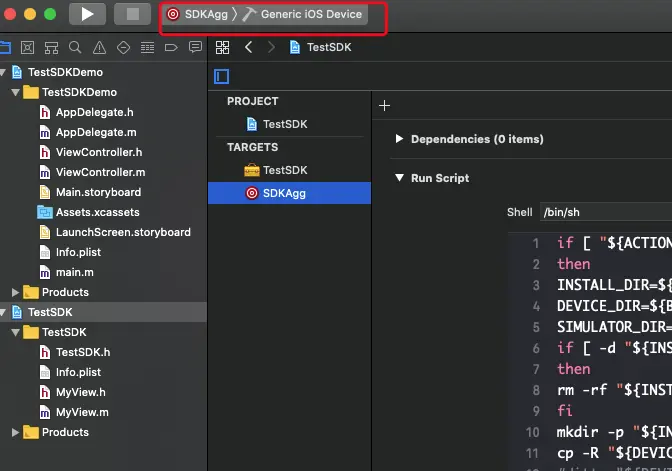Open related items grid menu

click(x=222, y=47)
